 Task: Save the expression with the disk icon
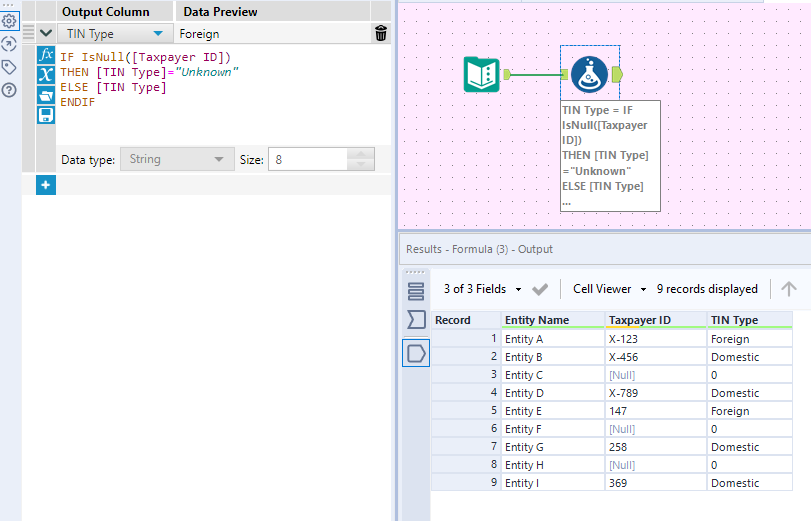[x=46, y=115]
